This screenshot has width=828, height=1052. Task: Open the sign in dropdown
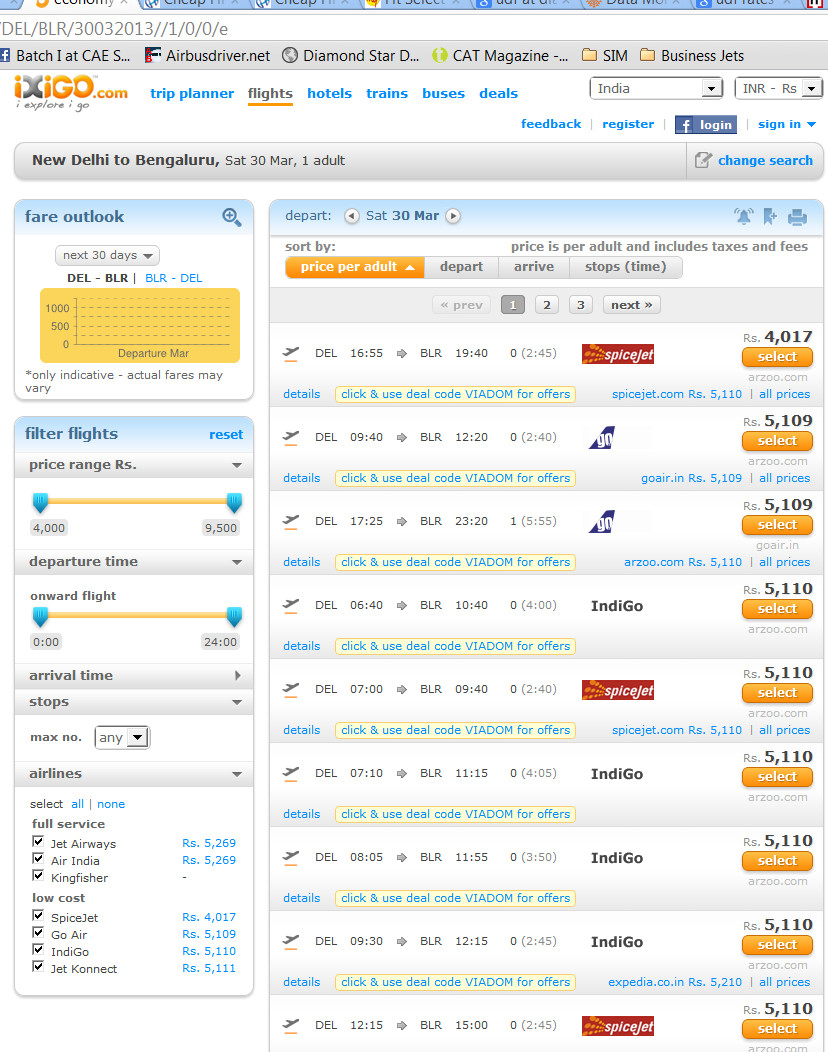[786, 124]
